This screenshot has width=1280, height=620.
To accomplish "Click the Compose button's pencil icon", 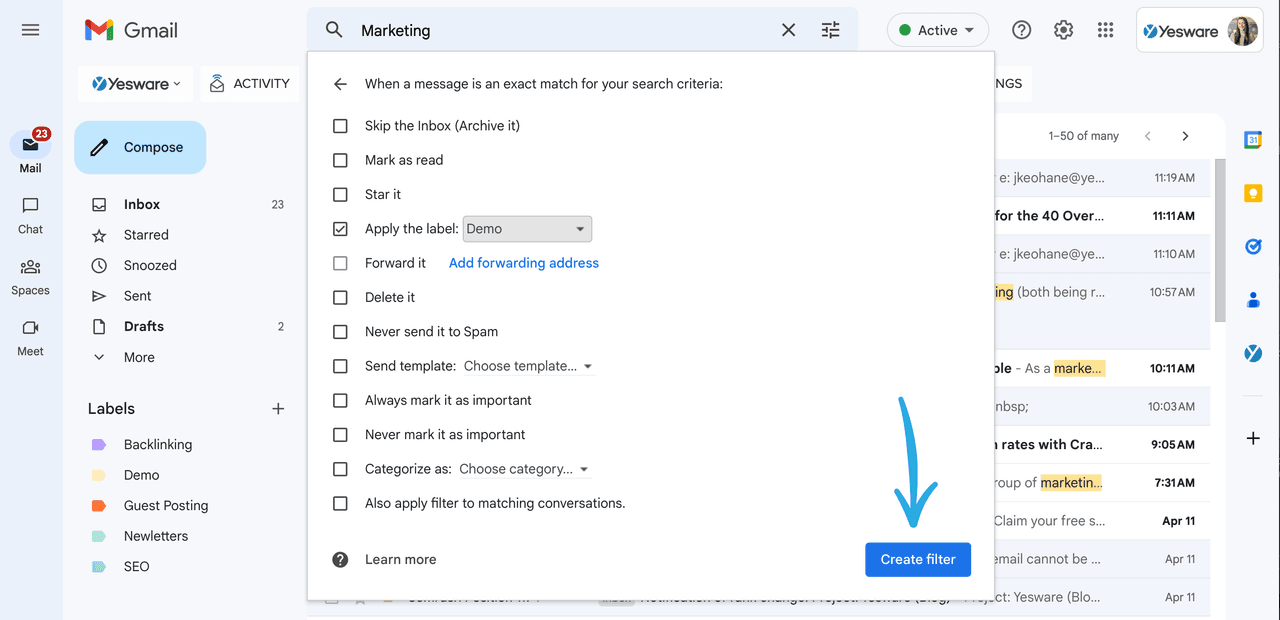I will [99, 146].
